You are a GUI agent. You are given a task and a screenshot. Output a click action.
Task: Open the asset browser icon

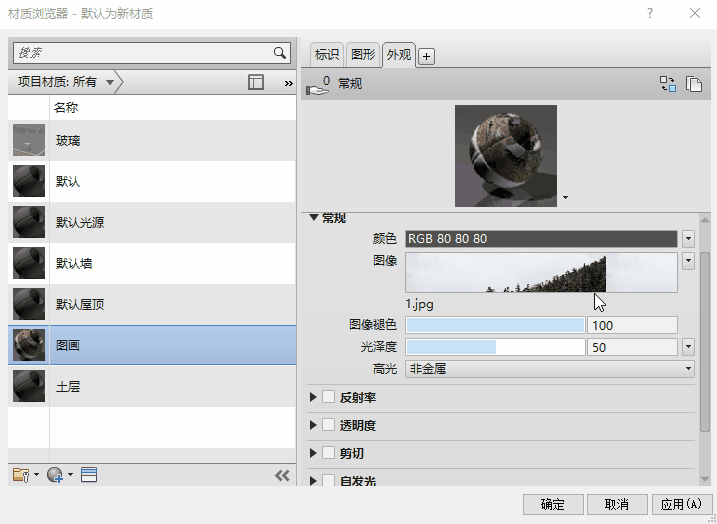pos(89,475)
